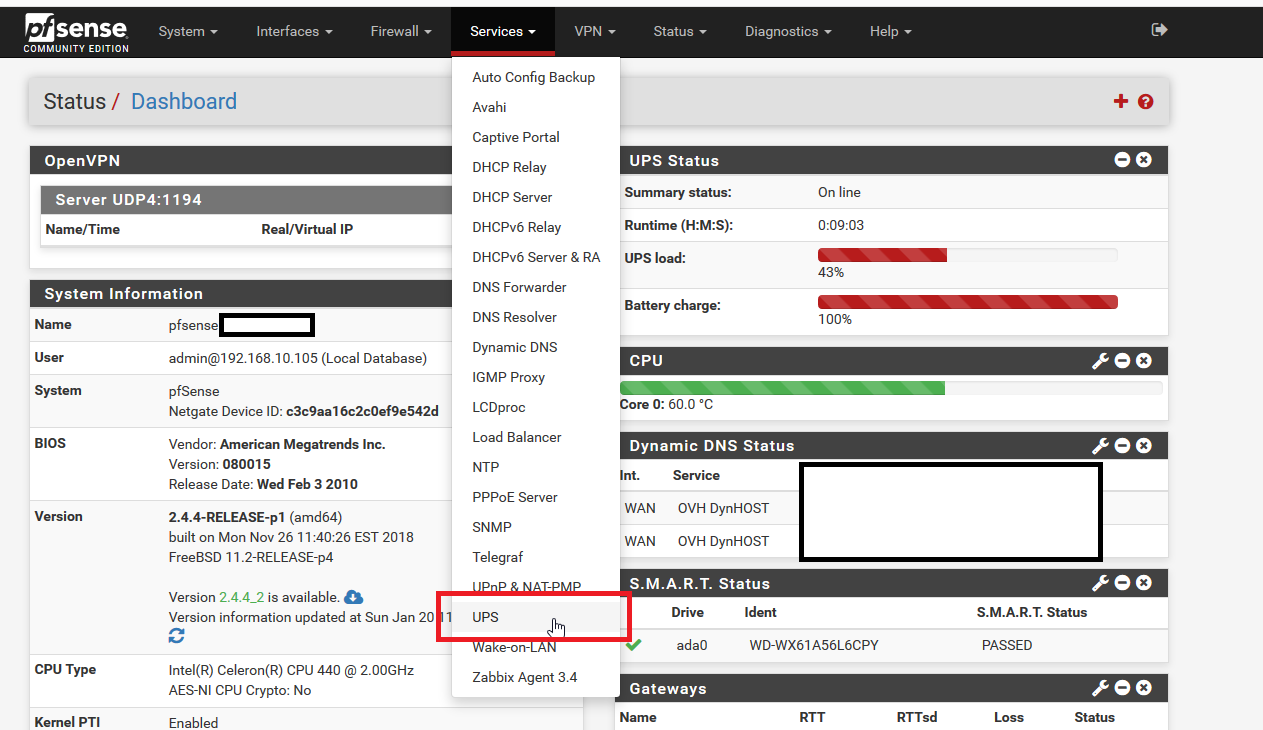Open DNS Resolver service
Screen dimensions: 1263x730
[536, 317]
